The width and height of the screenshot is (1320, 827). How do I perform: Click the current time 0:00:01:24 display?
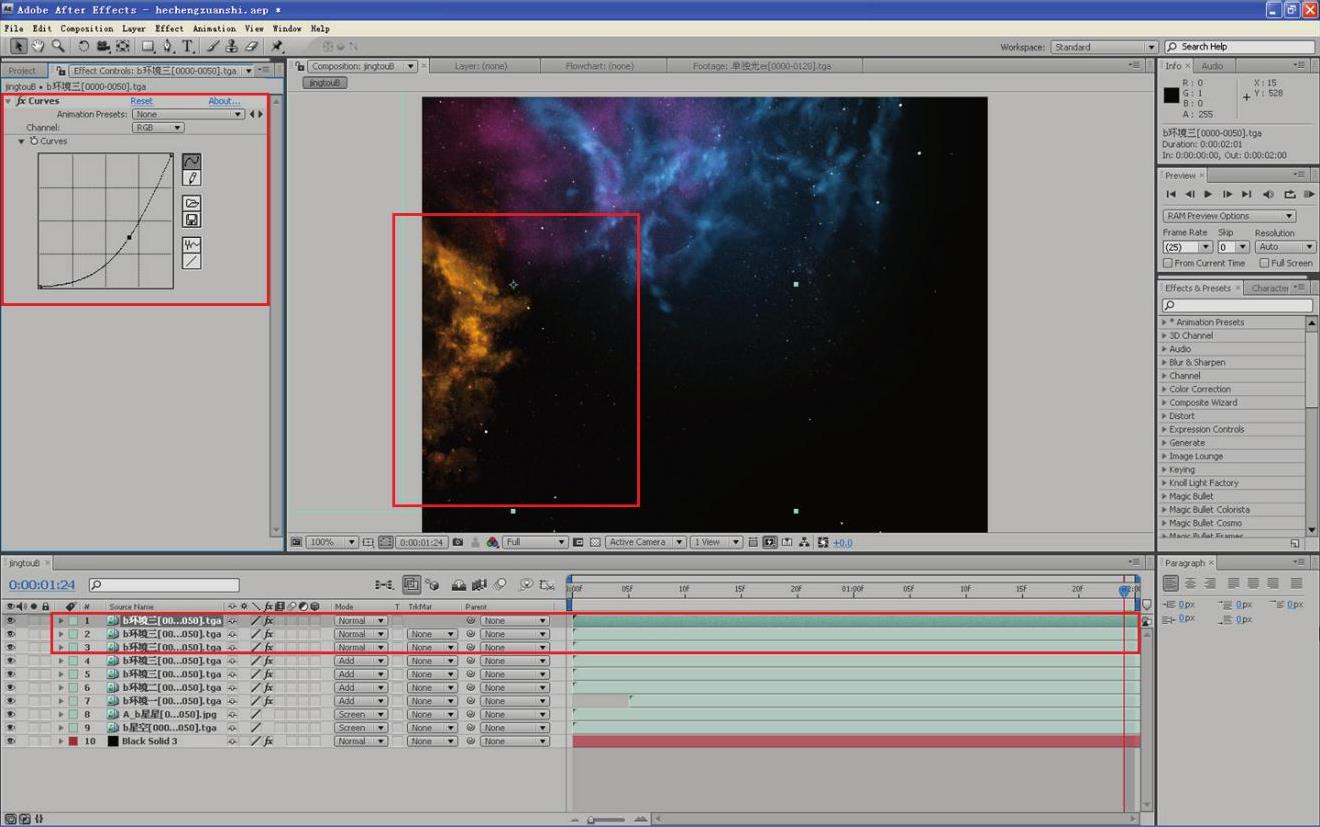pos(42,585)
